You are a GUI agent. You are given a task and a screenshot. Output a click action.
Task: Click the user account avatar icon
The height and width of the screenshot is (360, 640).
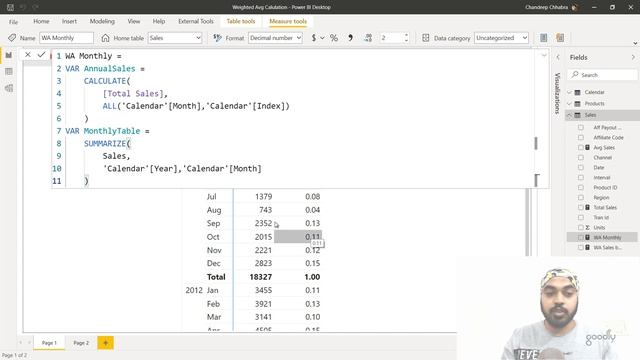click(575, 7)
